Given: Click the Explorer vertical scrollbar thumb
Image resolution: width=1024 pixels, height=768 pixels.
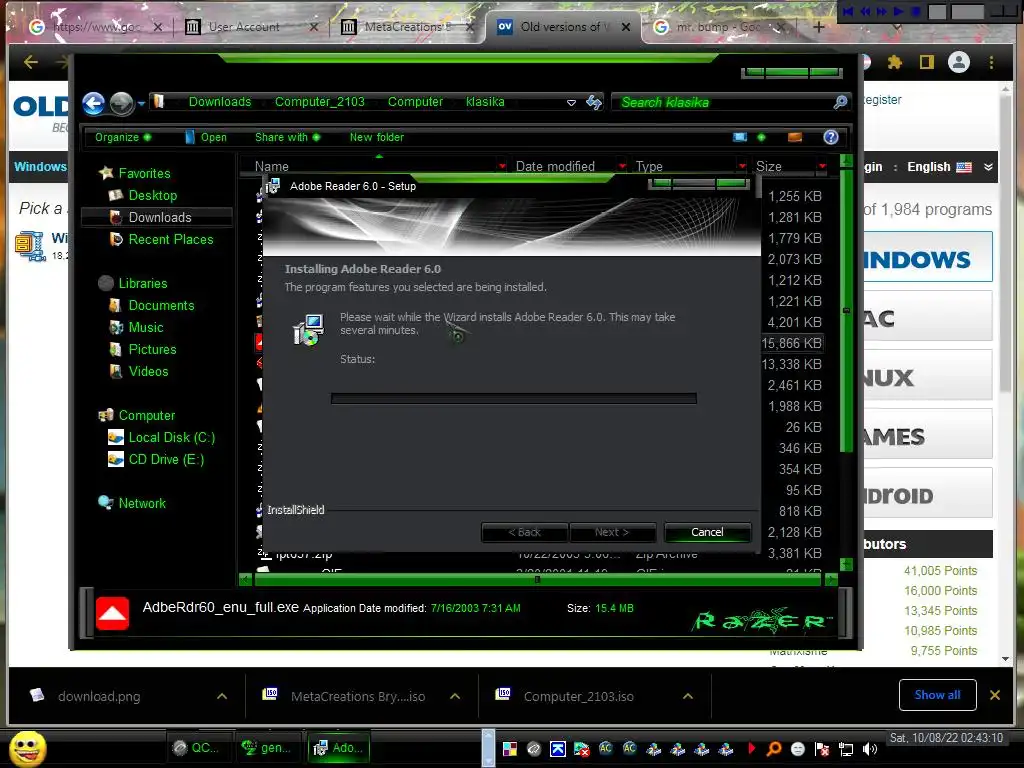Looking at the screenshot, I should point(846,310).
